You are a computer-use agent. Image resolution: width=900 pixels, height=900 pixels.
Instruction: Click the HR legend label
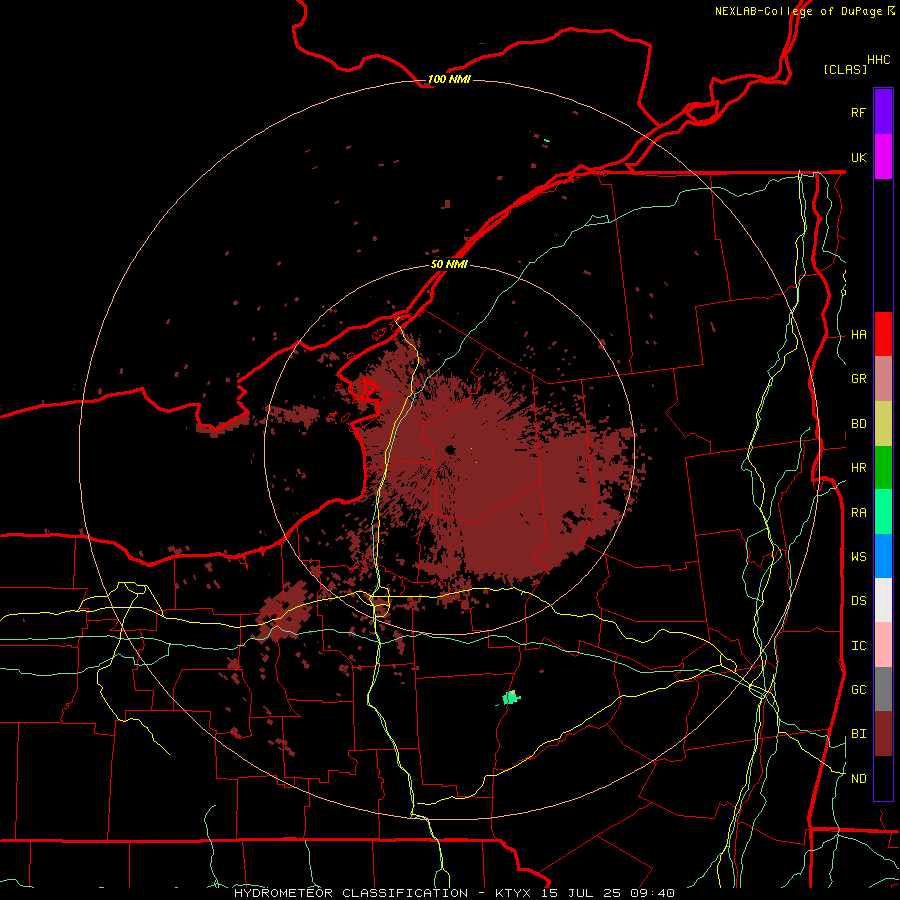[859, 468]
